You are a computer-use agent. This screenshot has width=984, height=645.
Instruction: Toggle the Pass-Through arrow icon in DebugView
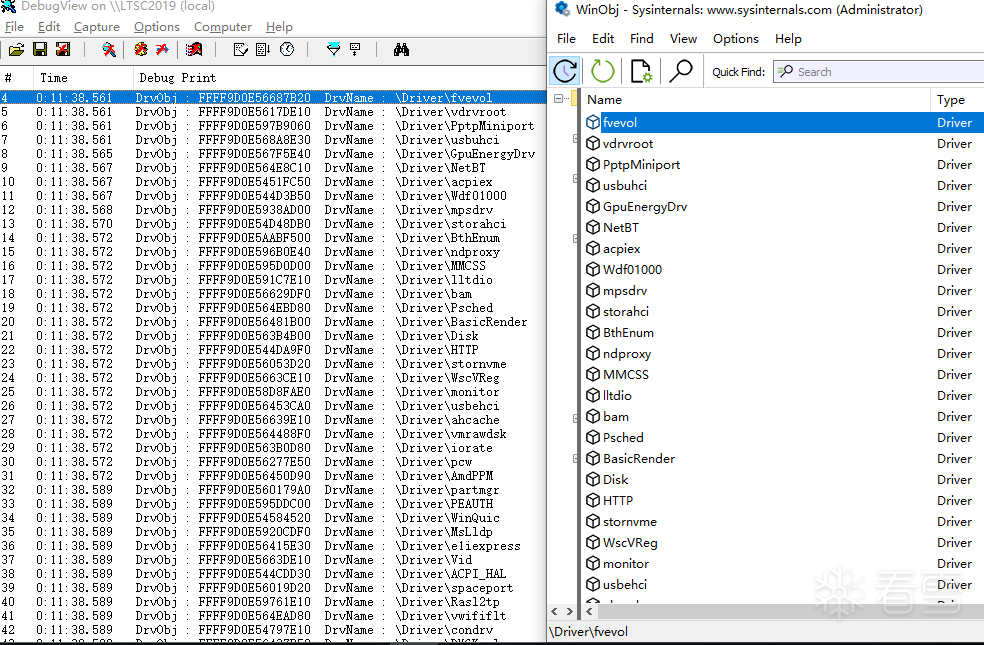(x=163, y=50)
